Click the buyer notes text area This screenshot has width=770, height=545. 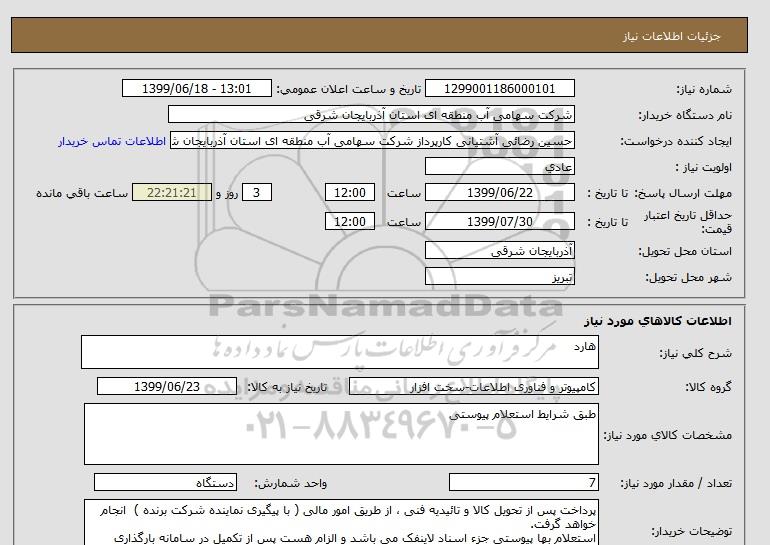pos(341,522)
